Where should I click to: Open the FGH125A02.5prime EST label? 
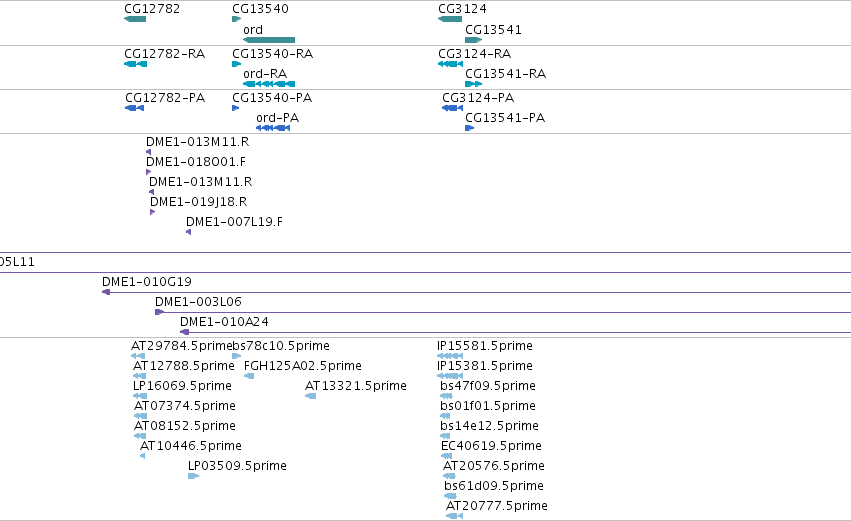[303, 366]
